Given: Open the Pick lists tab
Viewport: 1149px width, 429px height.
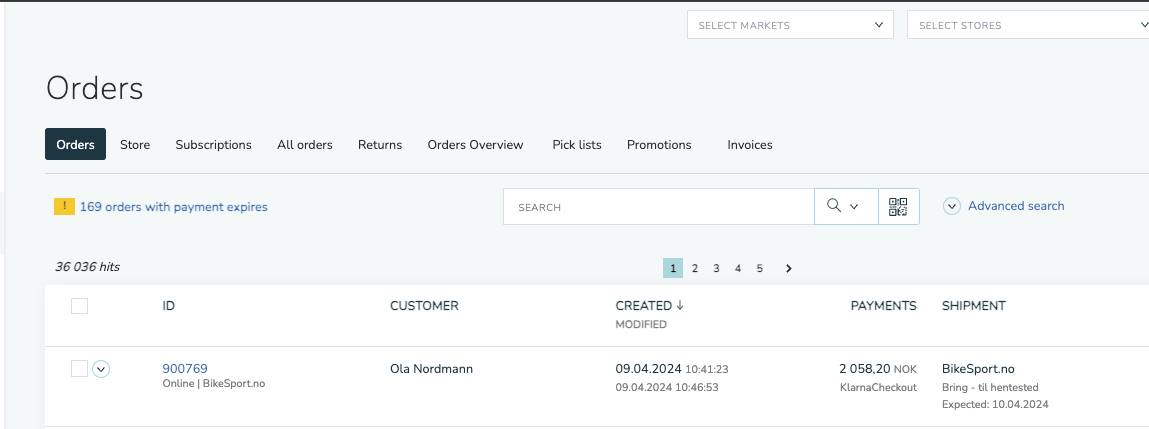Looking at the screenshot, I should coord(577,144).
